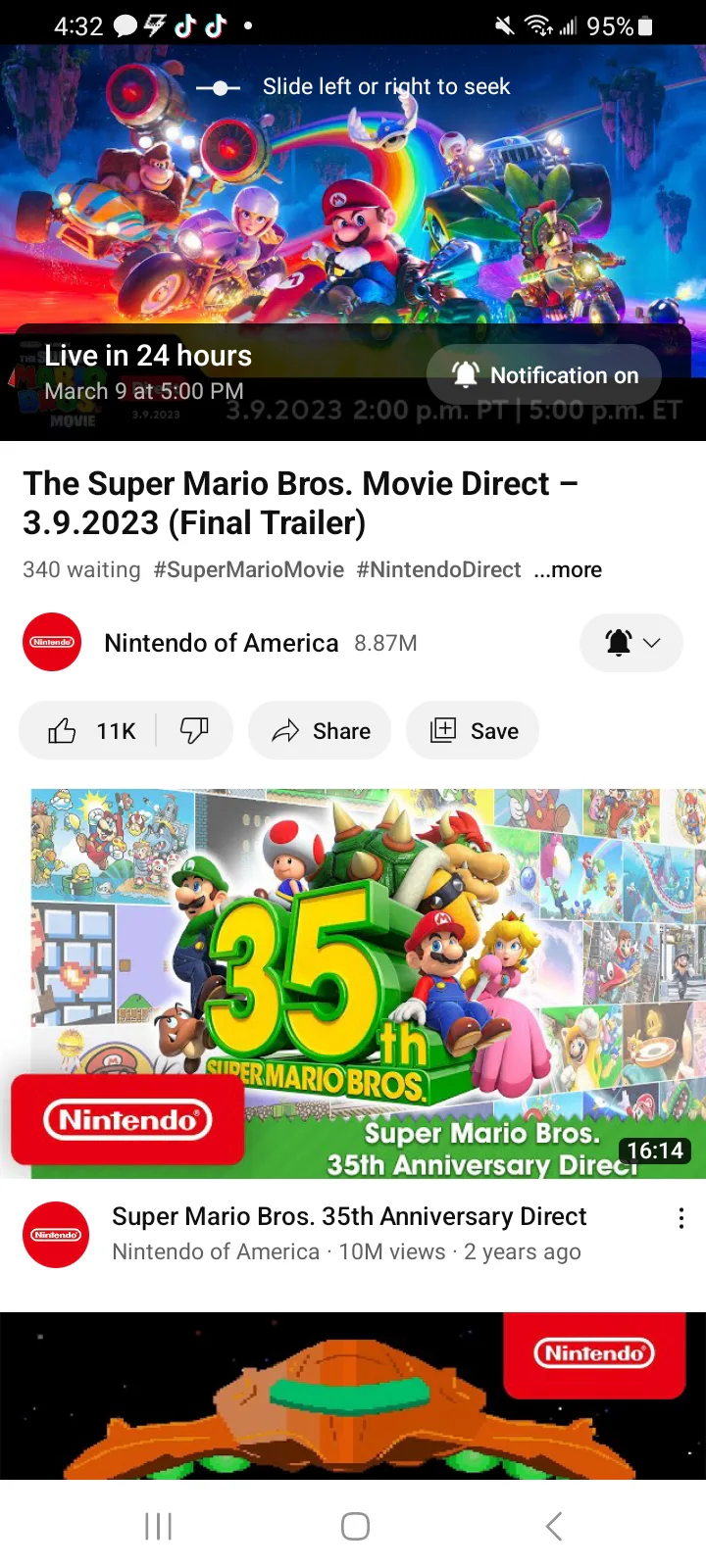706x1568 pixels.
Task: Open Nintendo of America channel name
Action: click(222, 643)
